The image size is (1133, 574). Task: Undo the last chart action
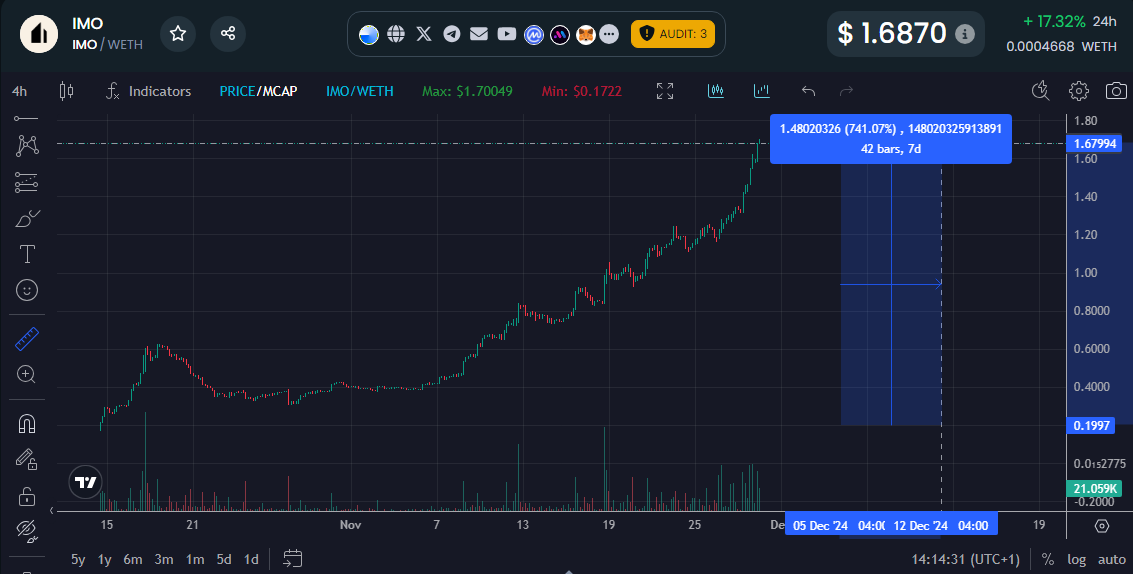[x=809, y=91]
